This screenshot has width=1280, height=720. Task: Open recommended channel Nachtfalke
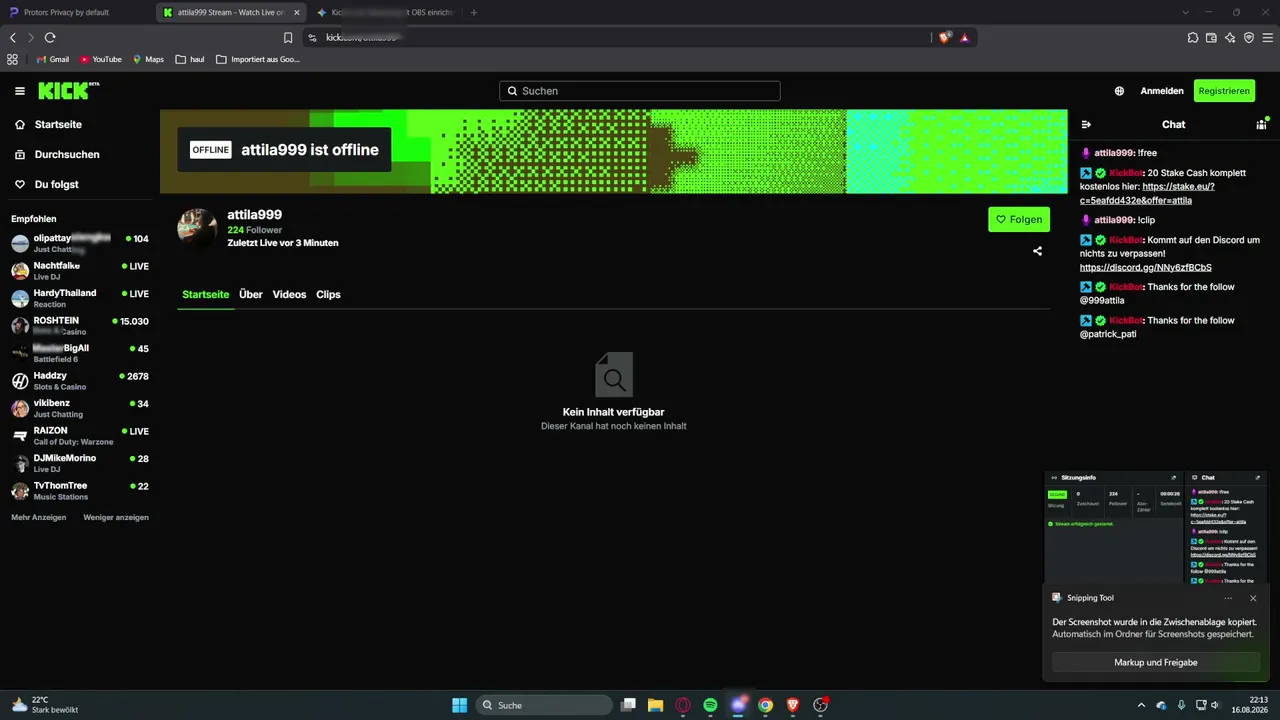point(80,271)
